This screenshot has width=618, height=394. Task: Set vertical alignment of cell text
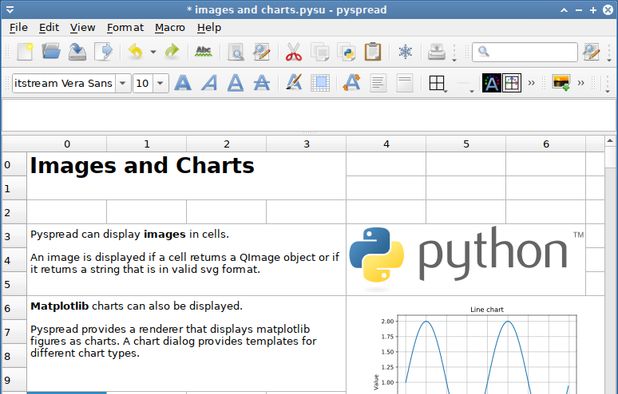pos(404,83)
